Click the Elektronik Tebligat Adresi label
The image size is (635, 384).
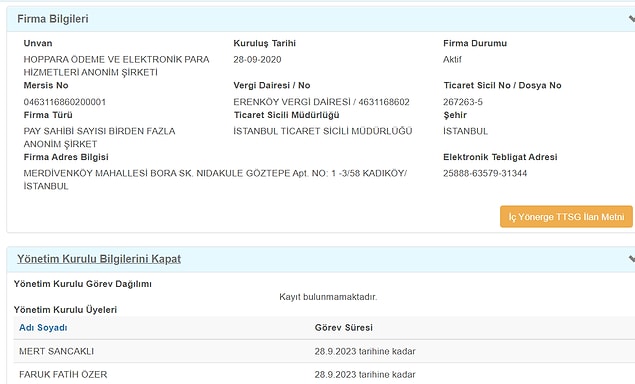pos(500,157)
